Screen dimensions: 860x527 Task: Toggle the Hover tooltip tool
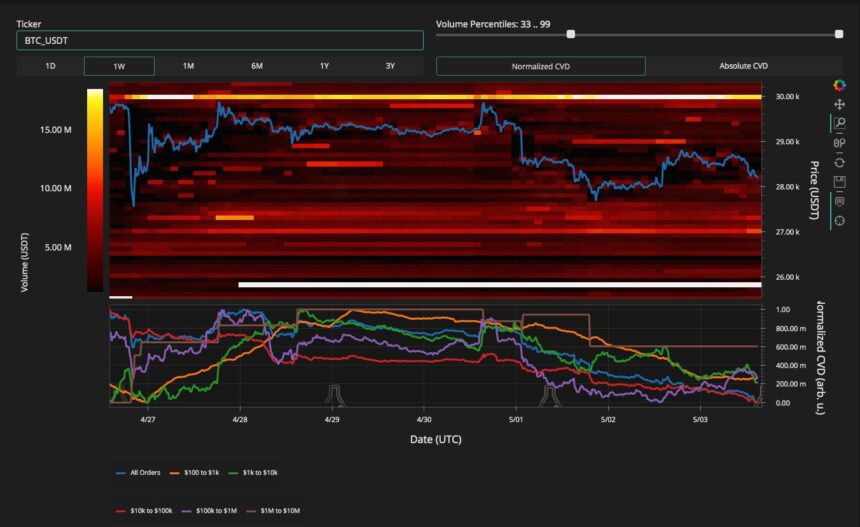(x=840, y=200)
